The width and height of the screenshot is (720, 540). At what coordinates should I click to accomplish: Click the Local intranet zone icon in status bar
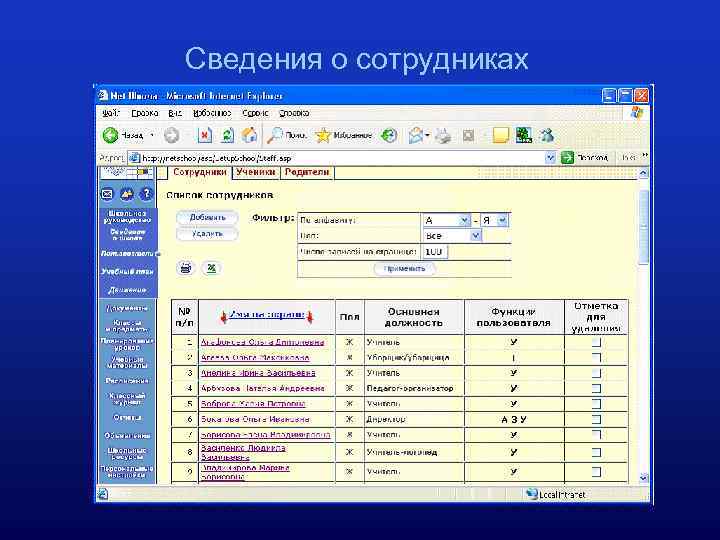pyautogui.click(x=532, y=494)
